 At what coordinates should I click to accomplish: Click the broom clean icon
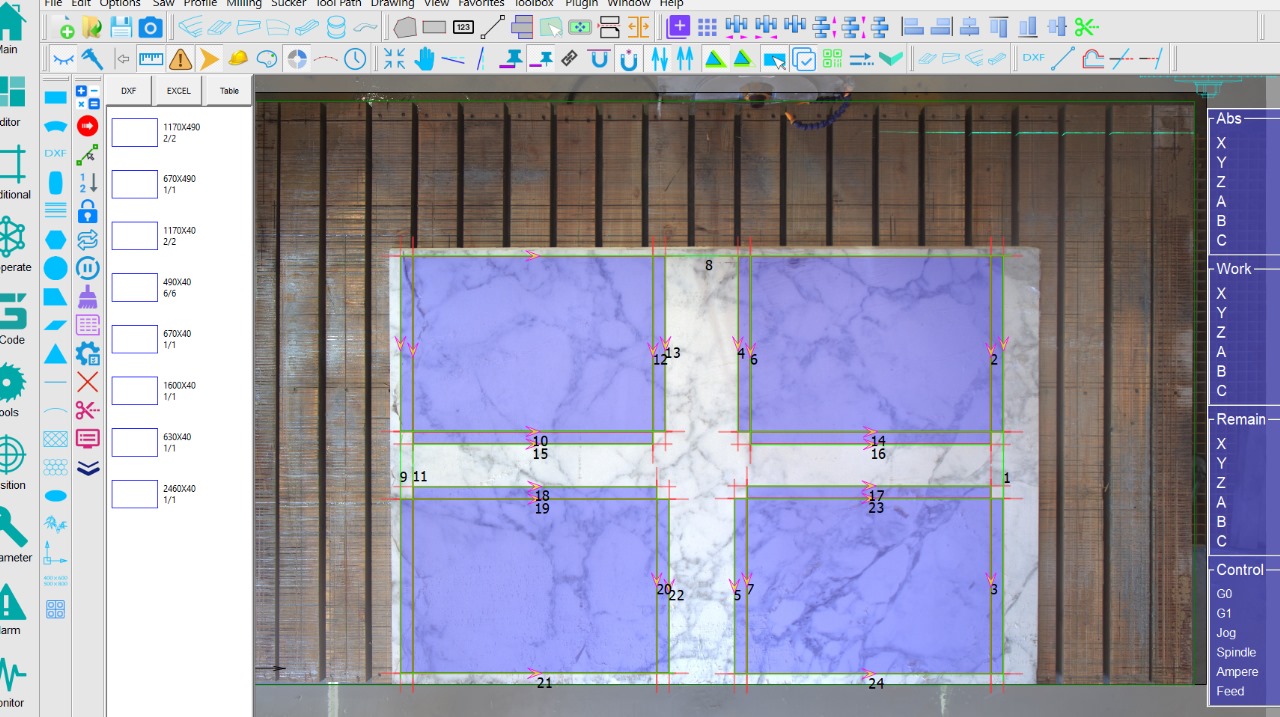point(88,297)
